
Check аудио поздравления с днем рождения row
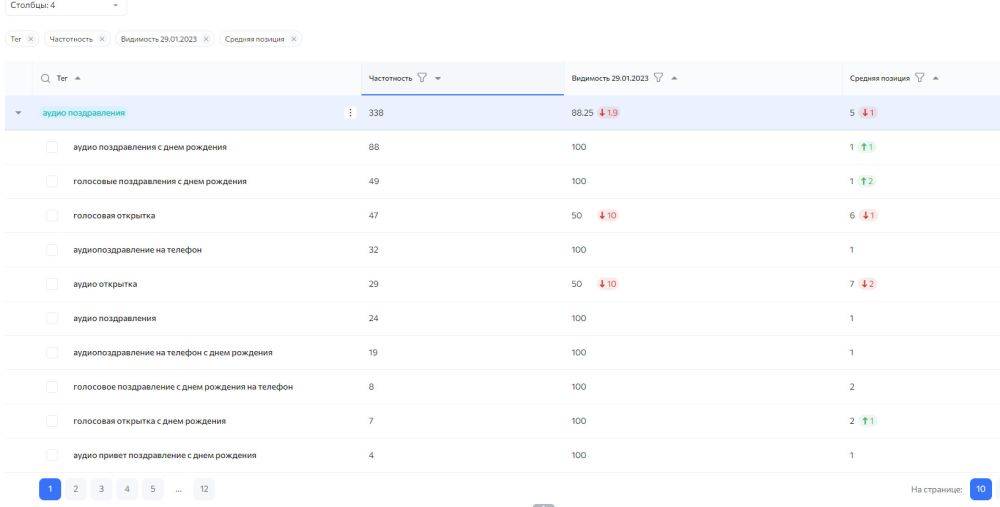tap(52, 147)
